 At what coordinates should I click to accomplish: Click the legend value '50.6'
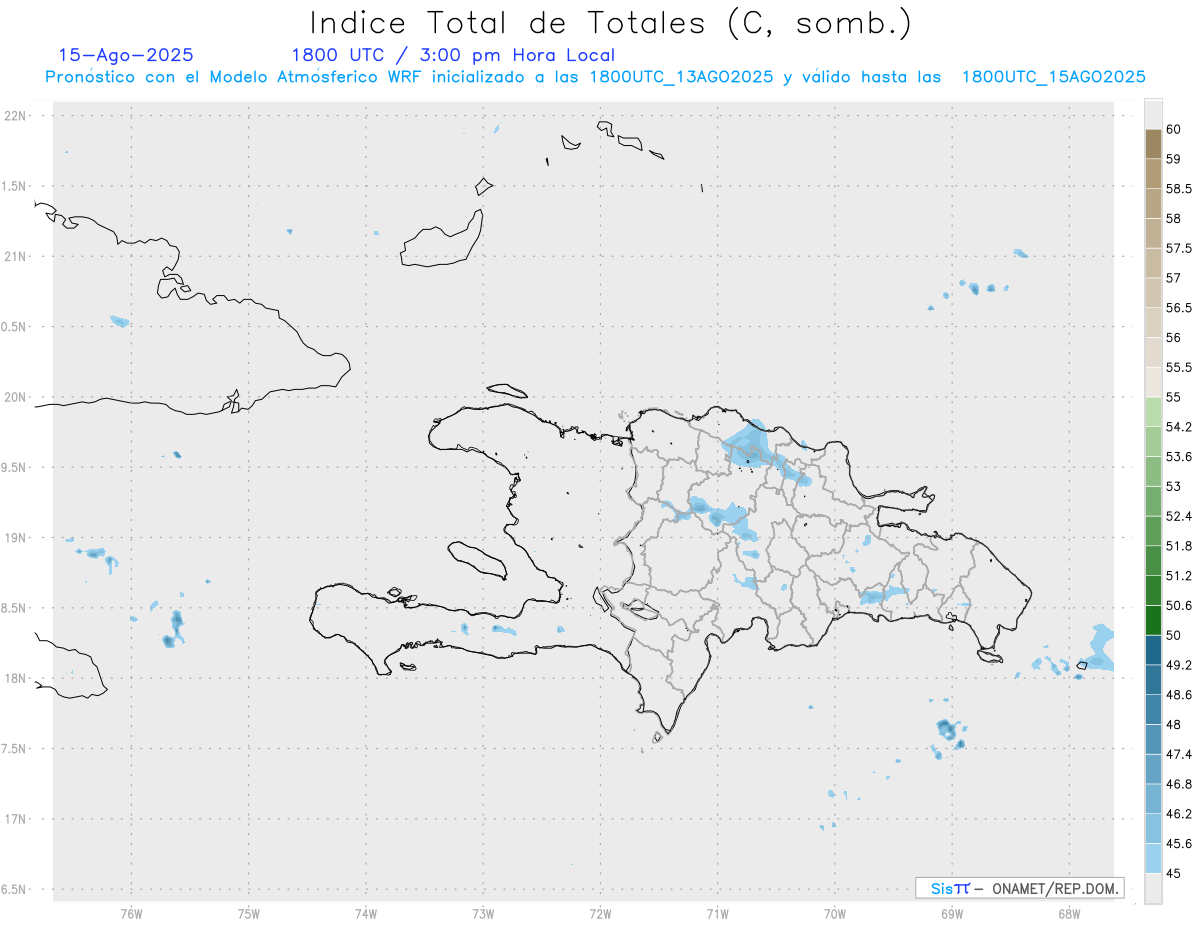pos(1179,605)
